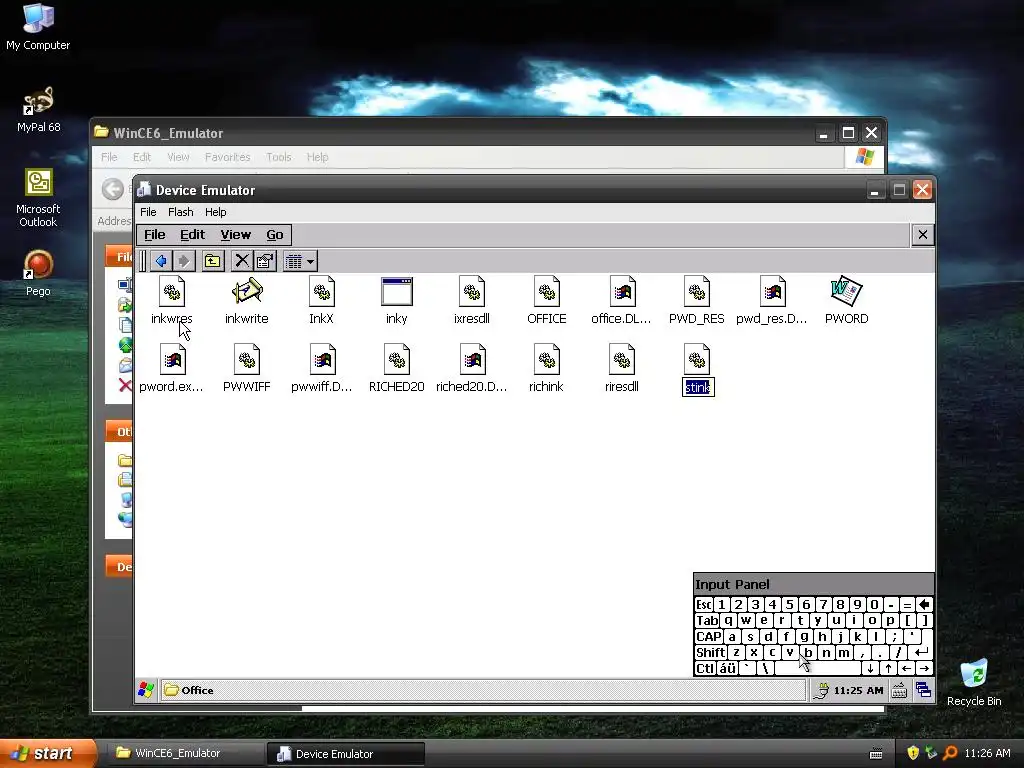
Task: Click the Delete X toolbar button
Action: pyautogui.click(x=242, y=261)
